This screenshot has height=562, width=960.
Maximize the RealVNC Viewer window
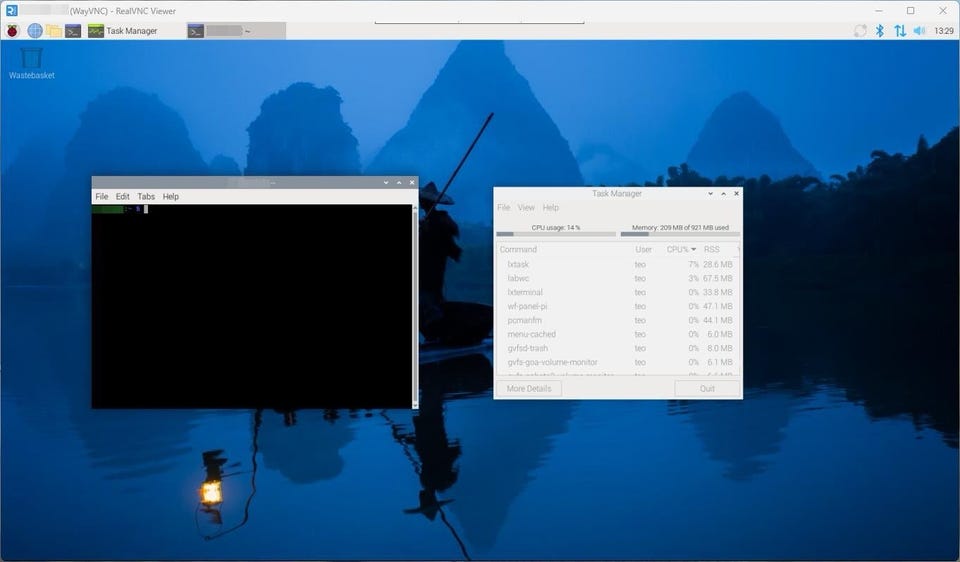(x=911, y=10)
